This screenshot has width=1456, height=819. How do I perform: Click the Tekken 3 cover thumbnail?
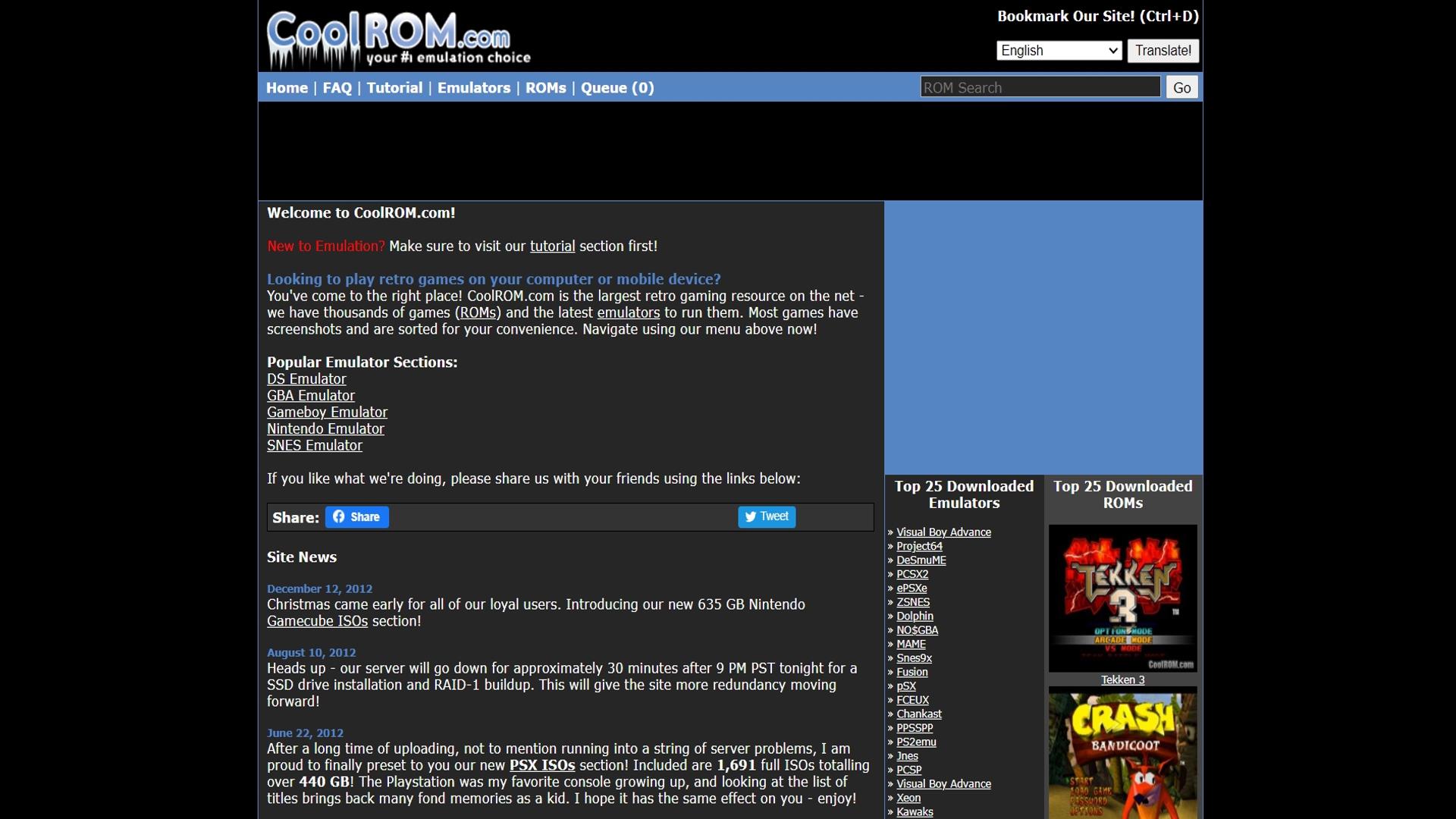(x=1122, y=598)
